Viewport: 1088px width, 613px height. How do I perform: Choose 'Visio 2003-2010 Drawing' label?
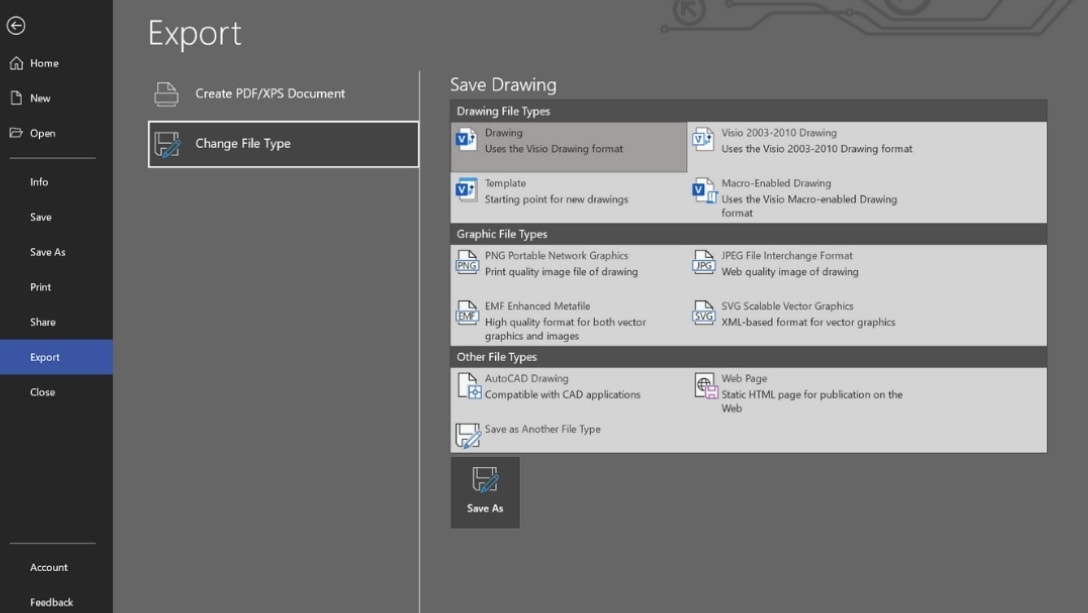tap(779, 133)
